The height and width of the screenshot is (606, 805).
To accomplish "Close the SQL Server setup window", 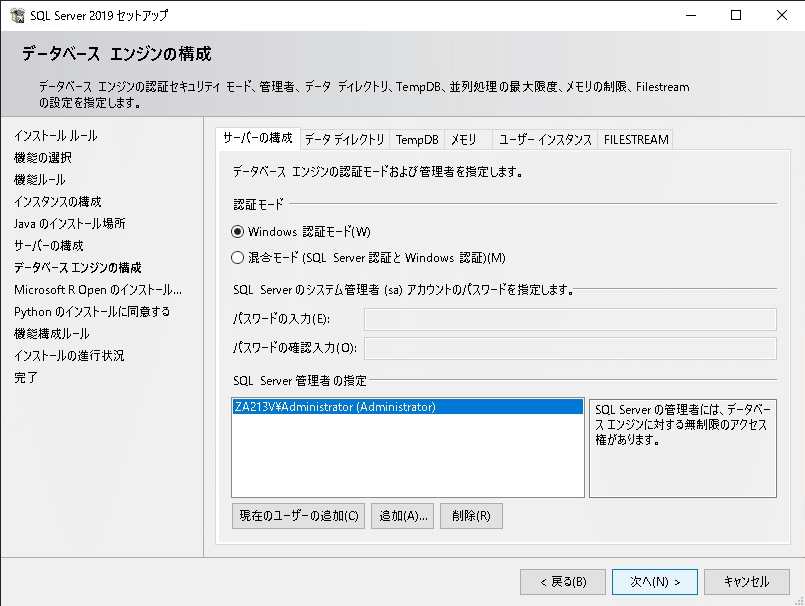I will pos(781,15).
